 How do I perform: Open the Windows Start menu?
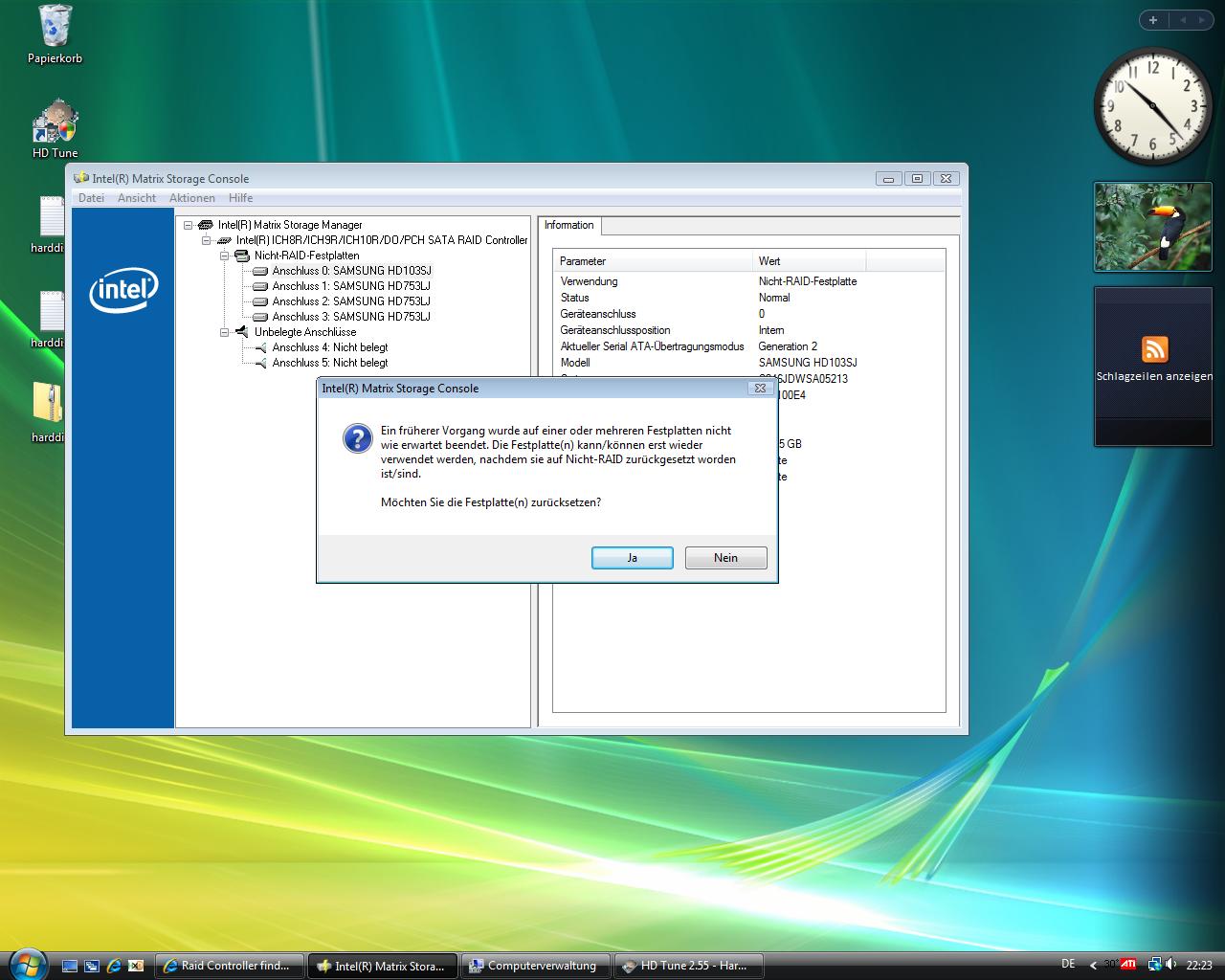pyautogui.click(x=26, y=964)
